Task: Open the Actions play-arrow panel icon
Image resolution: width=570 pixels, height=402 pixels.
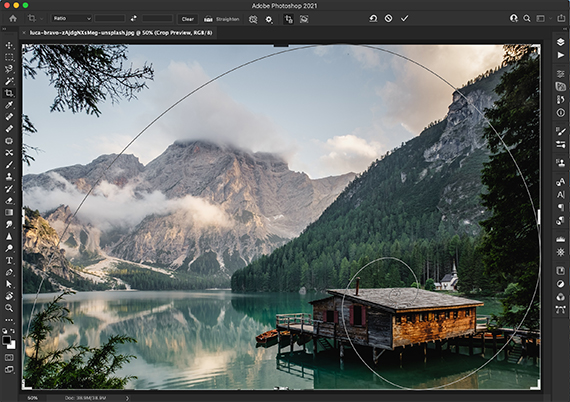Action: (x=561, y=55)
